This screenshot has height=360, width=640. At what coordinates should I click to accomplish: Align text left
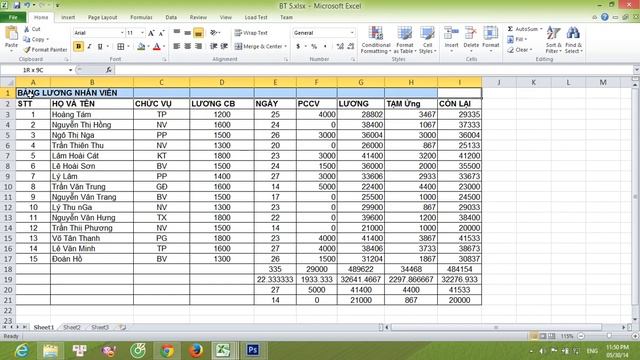coord(177,47)
